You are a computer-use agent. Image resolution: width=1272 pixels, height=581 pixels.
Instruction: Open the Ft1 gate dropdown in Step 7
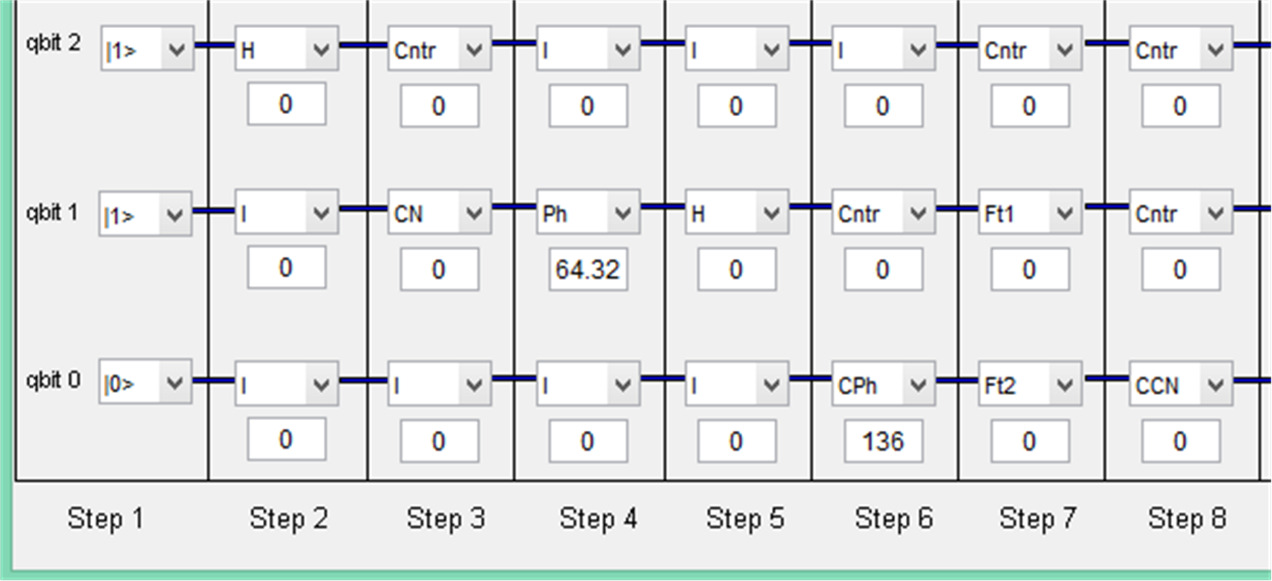pos(1029,214)
